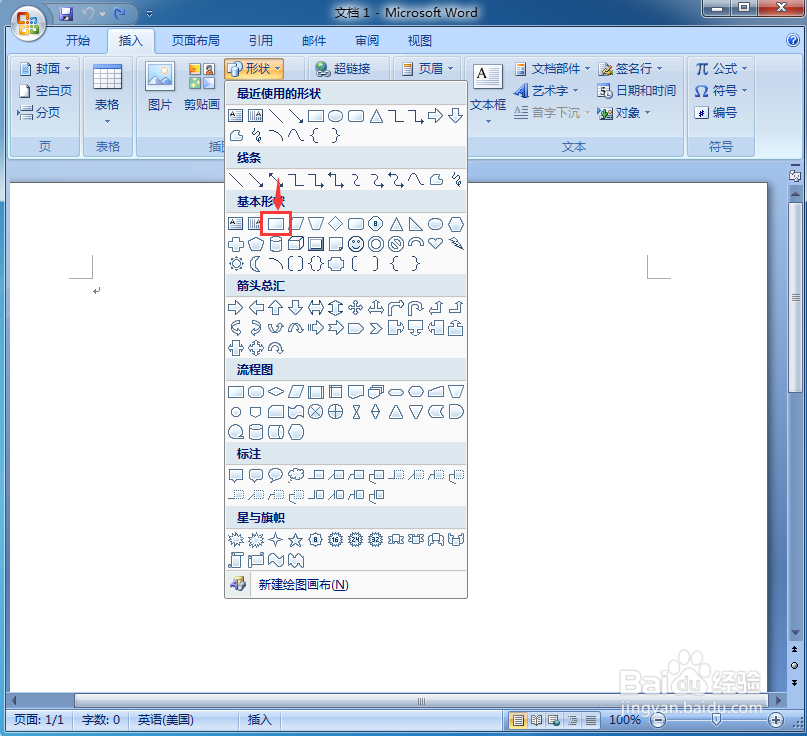Select the up-down arrow block shape
This screenshot has height=736, width=807.
coord(336,308)
